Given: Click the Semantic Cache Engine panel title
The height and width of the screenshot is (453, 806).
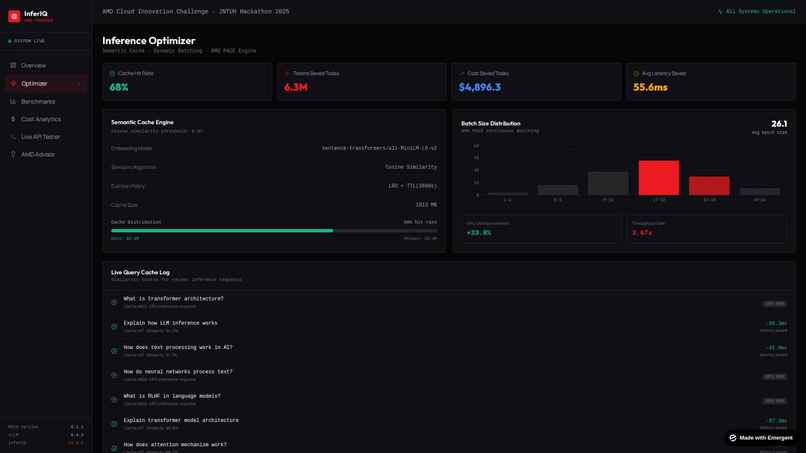Looking at the screenshot, I should [x=142, y=122].
